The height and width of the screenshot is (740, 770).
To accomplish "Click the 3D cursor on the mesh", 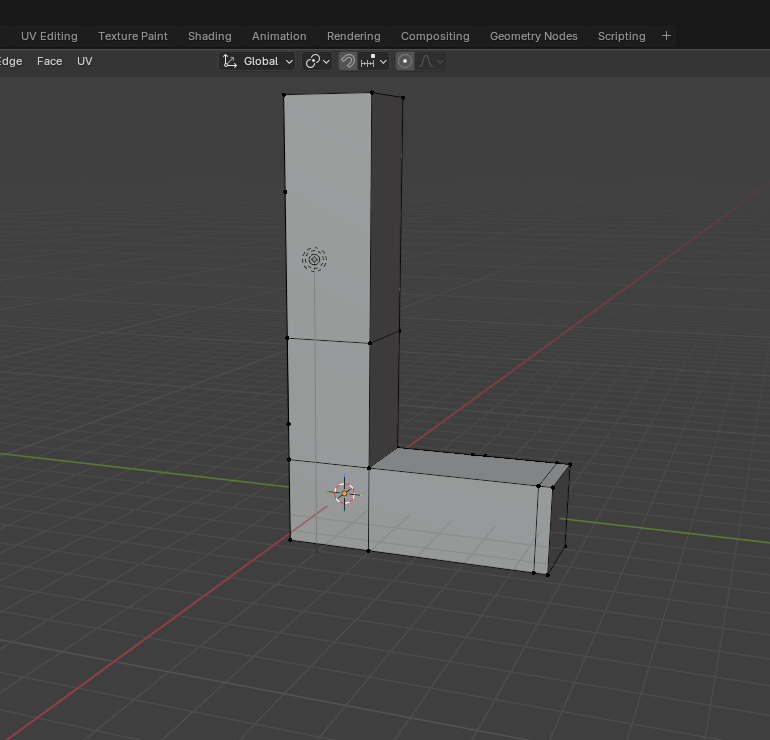I will [x=345, y=493].
